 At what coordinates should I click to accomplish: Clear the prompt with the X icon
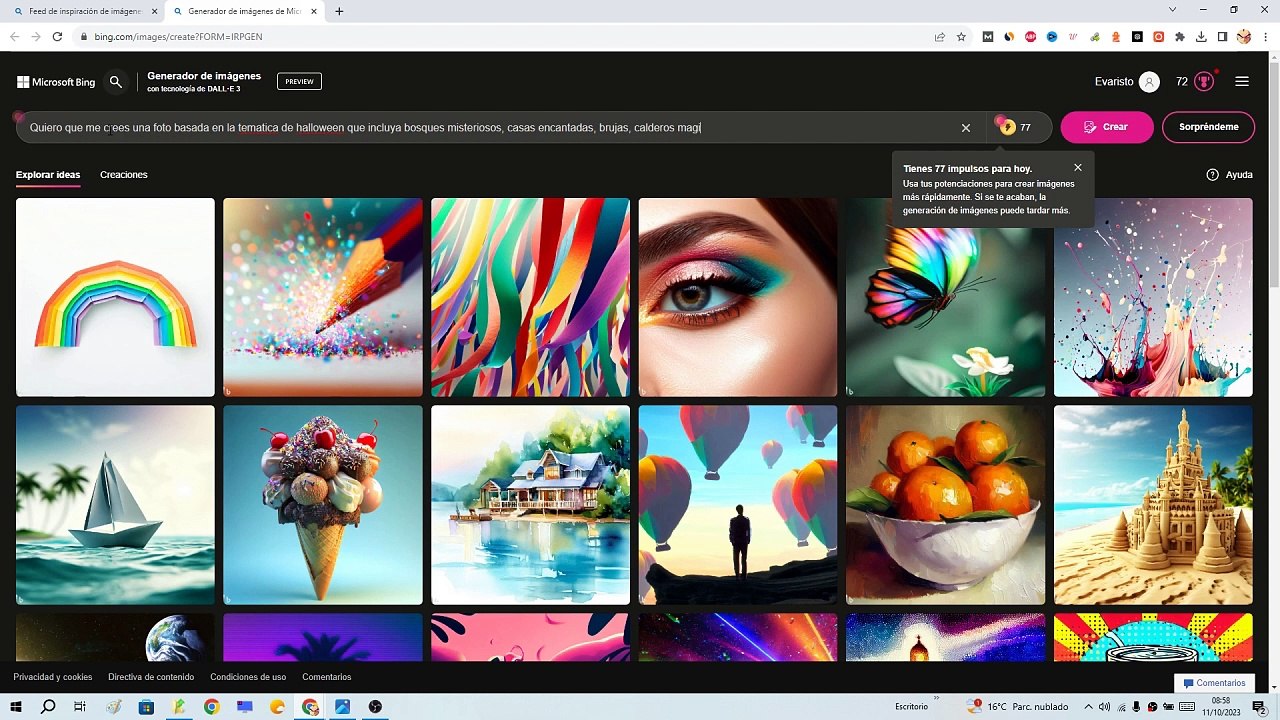point(966,128)
